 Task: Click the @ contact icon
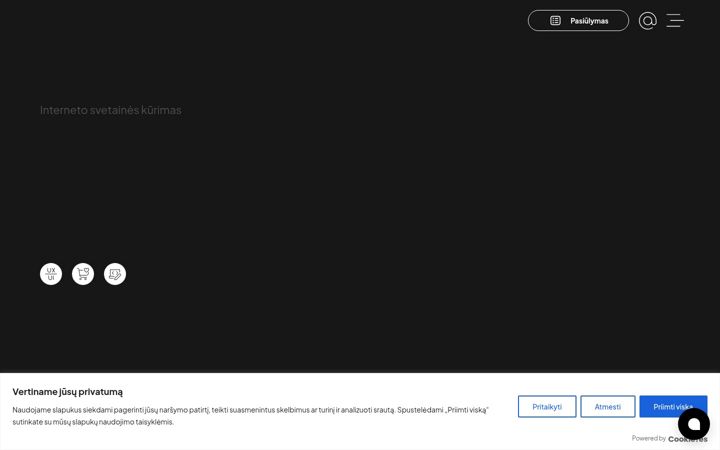pos(647,21)
